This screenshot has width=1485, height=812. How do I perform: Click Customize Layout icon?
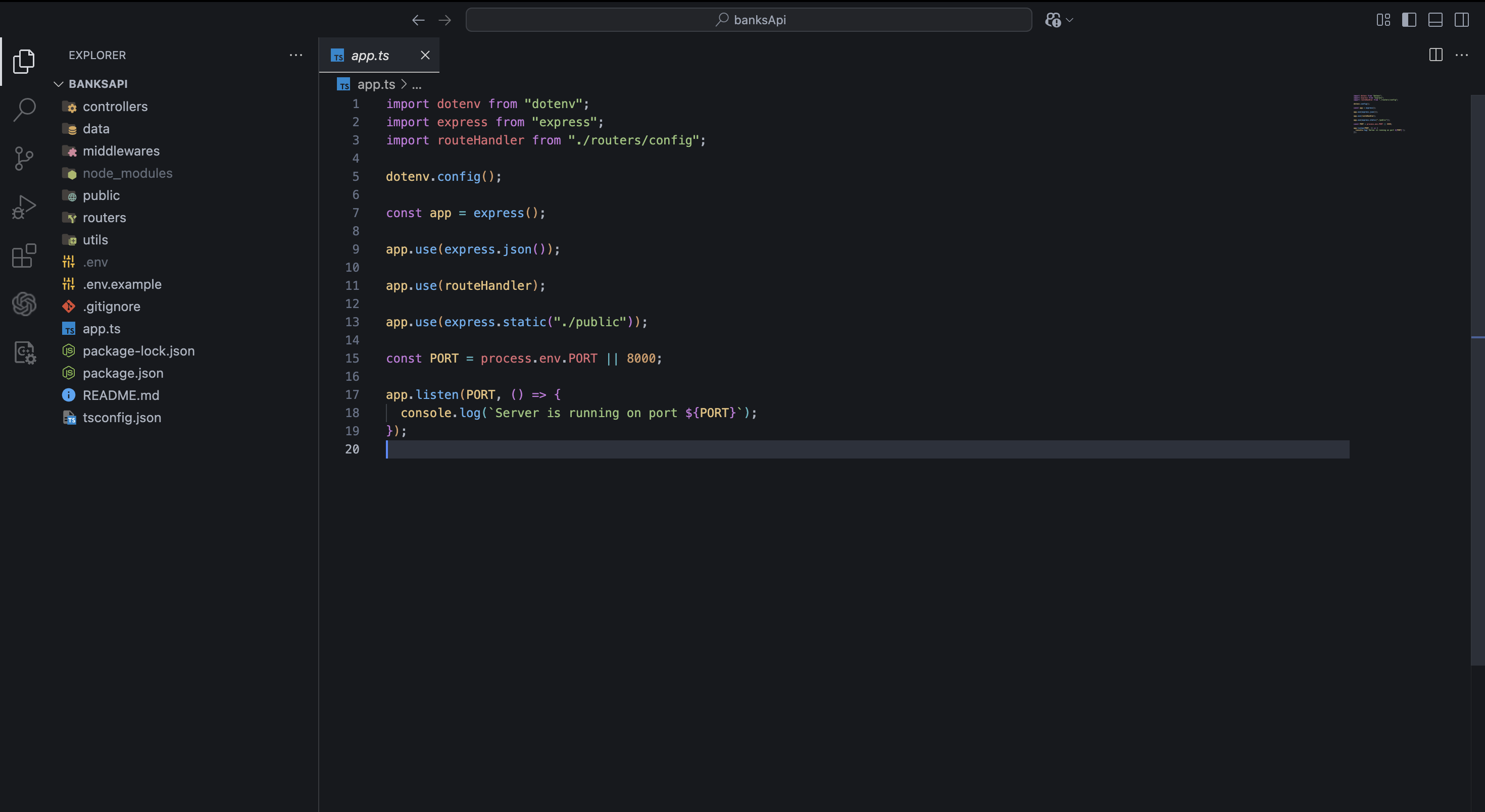point(1383,20)
